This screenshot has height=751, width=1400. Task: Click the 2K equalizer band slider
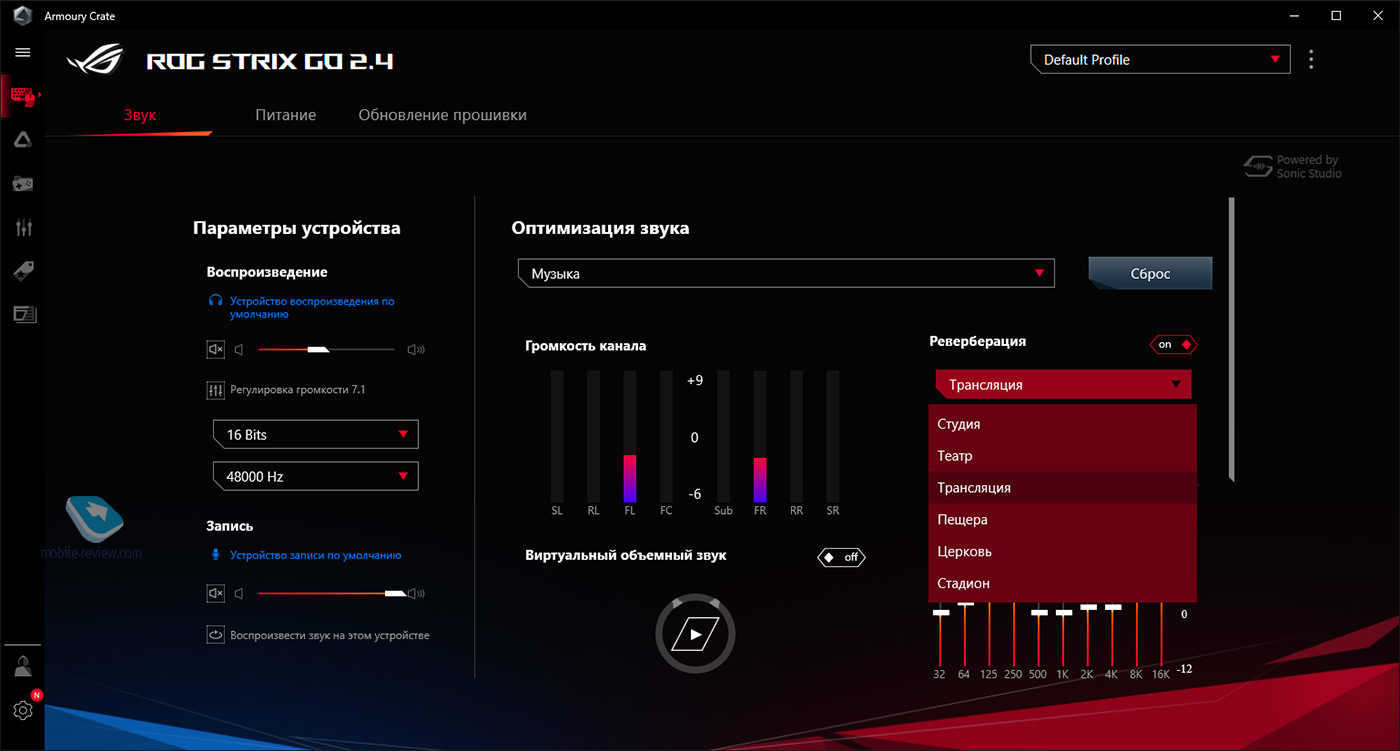pyautogui.click(x=1088, y=633)
